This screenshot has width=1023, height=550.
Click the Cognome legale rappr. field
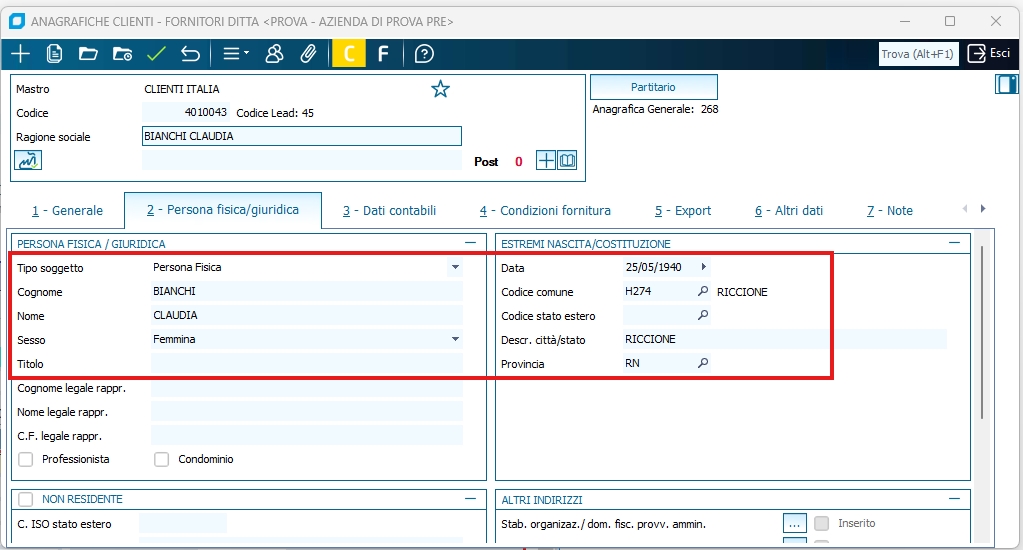click(307, 388)
